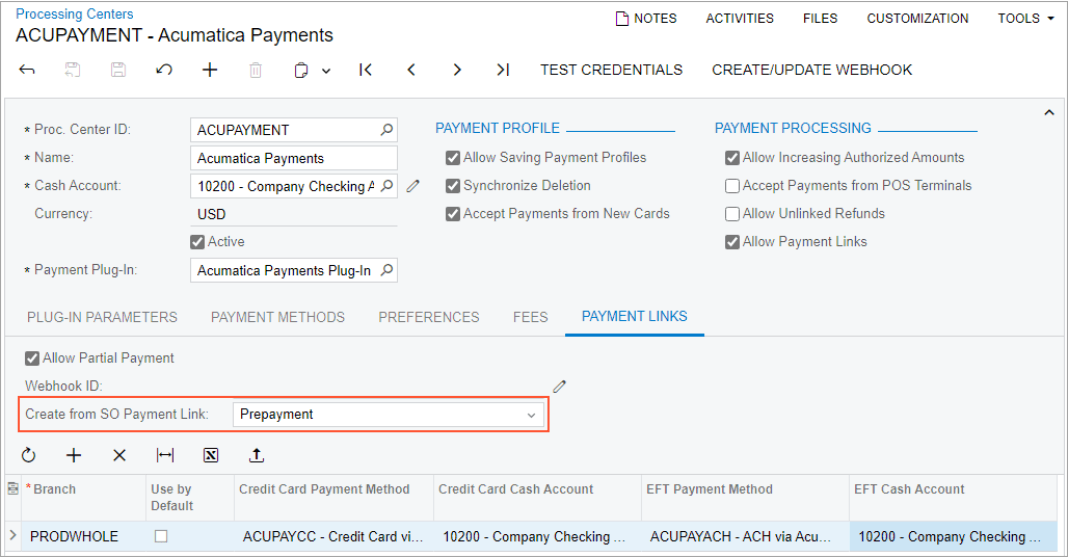The height and width of the screenshot is (557, 1069).
Task: Switch to Payment Methods tab
Action: [x=277, y=317]
